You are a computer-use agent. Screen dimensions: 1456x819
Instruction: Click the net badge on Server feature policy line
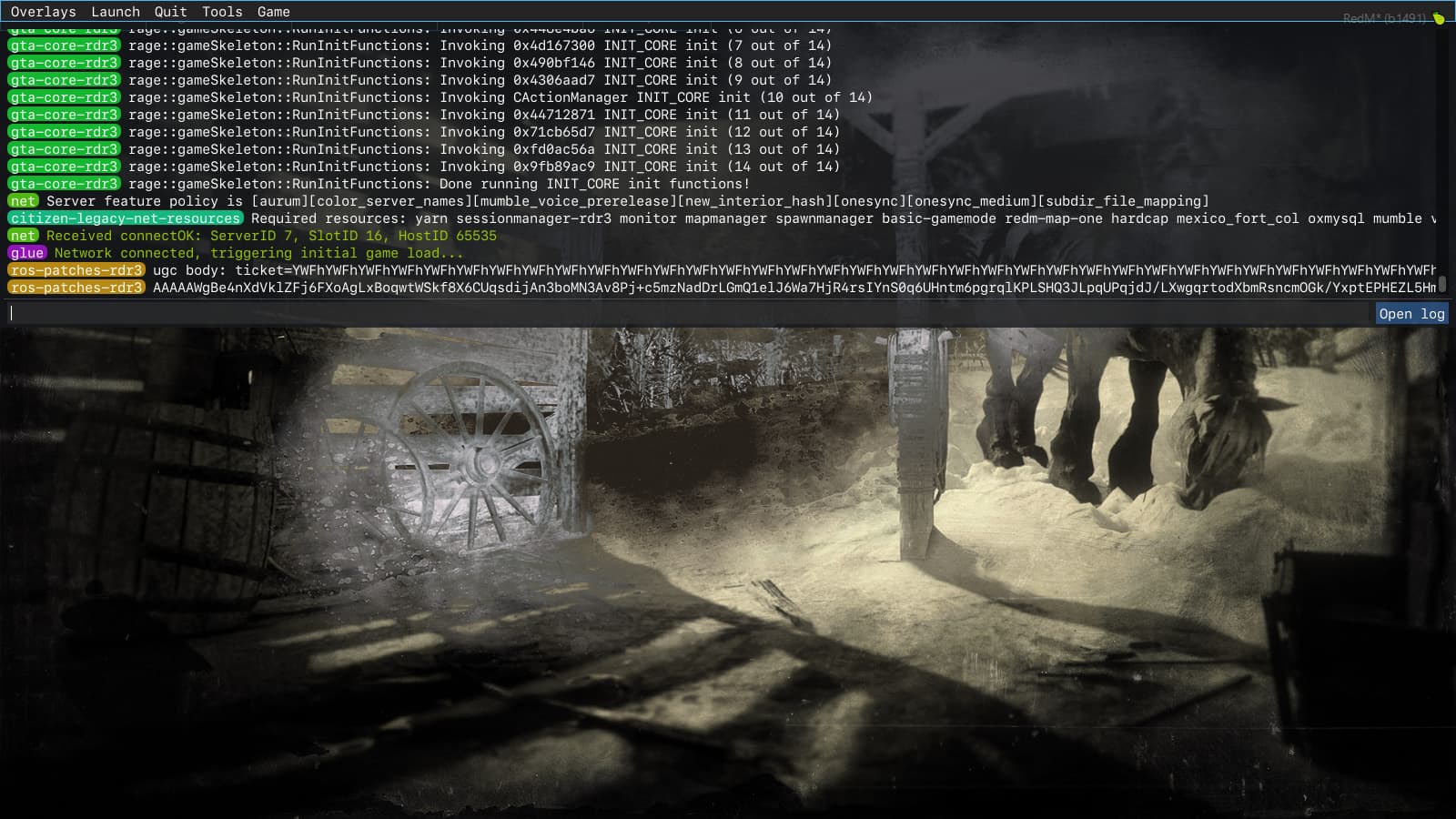(x=23, y=201)
